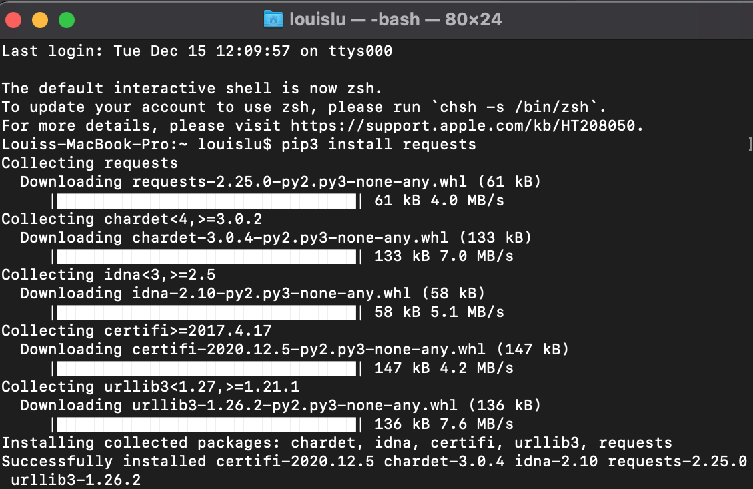Click the 'Collecting requests' output line

(90, 163)
